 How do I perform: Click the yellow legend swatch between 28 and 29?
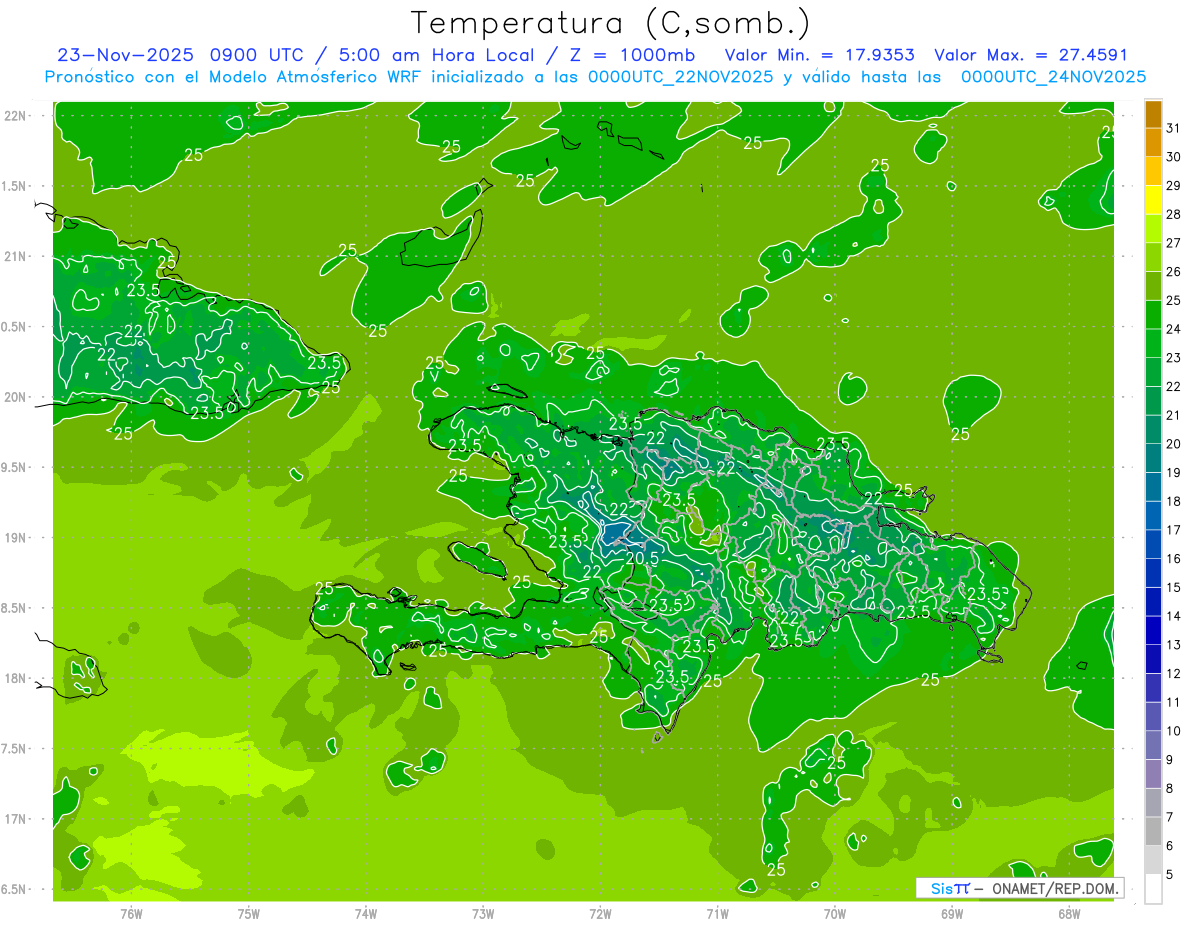tap(1153, 200)
